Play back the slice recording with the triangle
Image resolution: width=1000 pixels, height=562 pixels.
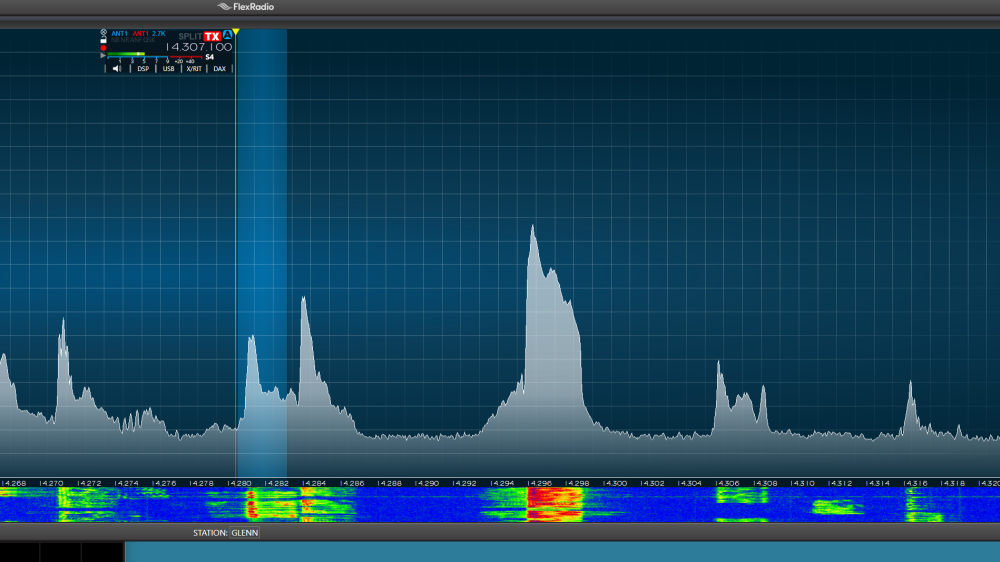point(103,55)
